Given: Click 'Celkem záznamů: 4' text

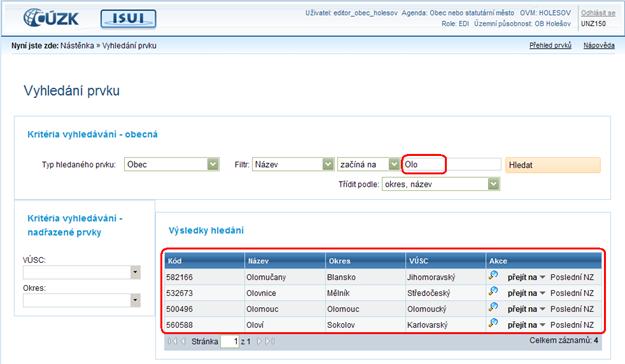Looking at the screenshot, I should [x=564, y=340].
